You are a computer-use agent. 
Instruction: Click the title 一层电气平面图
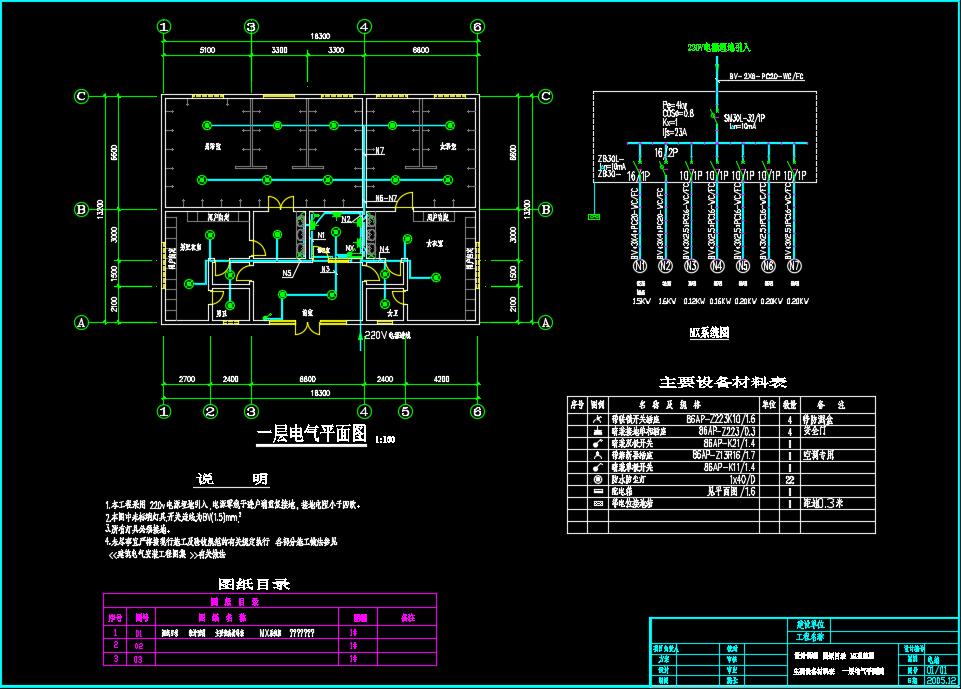click(x=311, y=434)
